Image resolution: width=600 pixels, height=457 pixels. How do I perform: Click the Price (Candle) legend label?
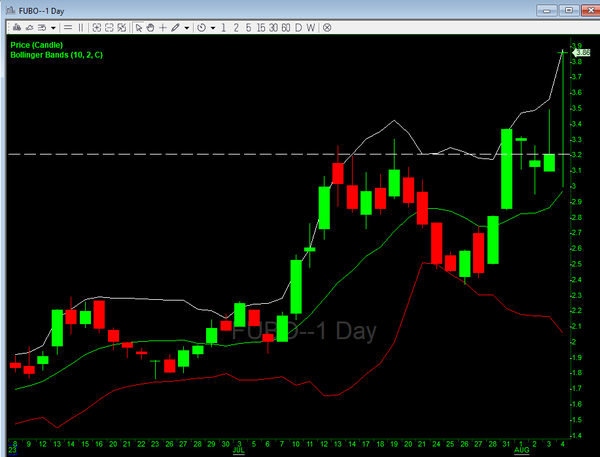point(36,45)
